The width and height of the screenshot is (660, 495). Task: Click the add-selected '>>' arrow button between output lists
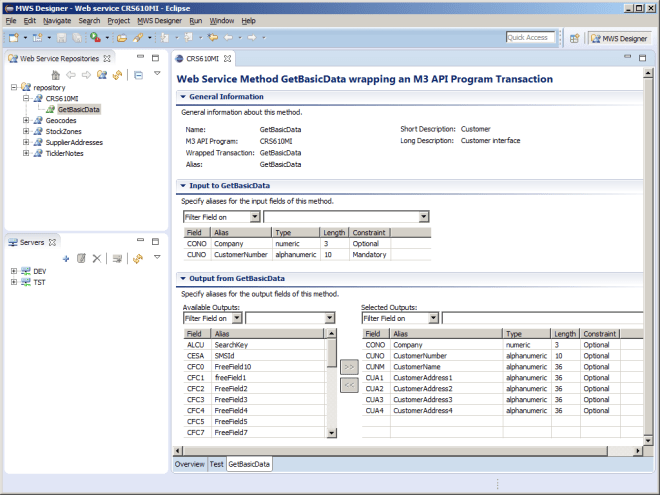pyautogui.click(x=349, y=367)
